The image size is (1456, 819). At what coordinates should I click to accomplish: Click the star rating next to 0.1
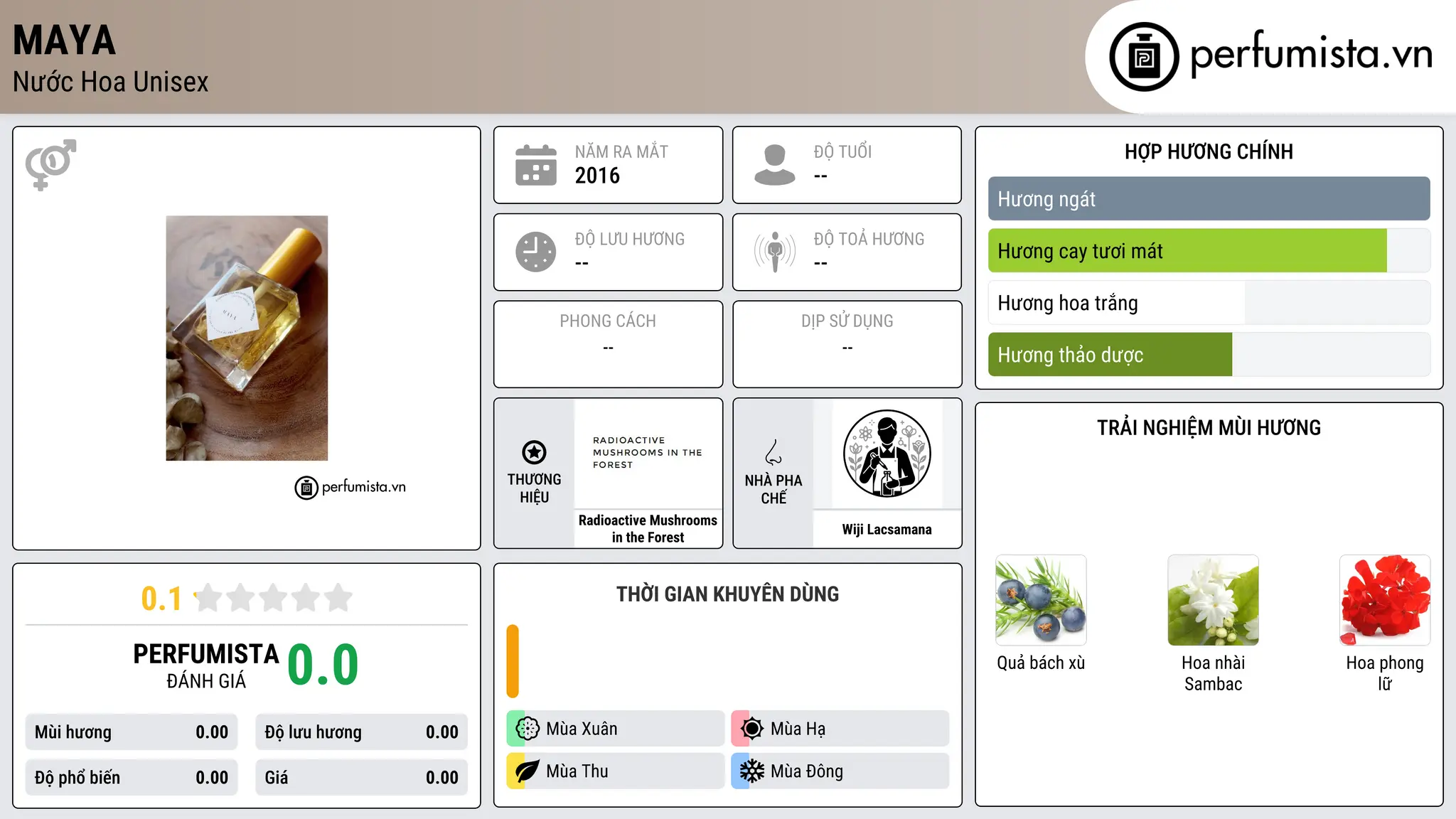pyautogui.click(x=274, y=598)
